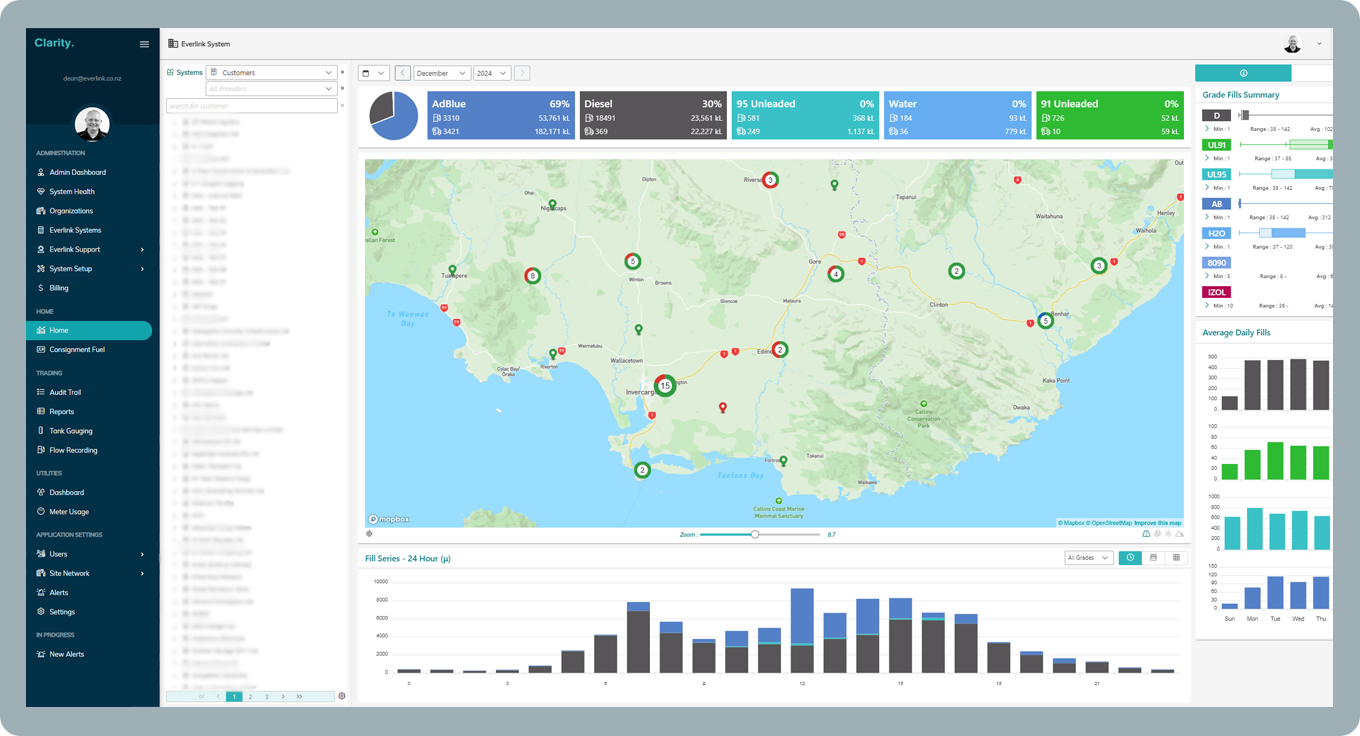Open the December month dropdown
The image size is (1360, 736).
coord(441,73)
